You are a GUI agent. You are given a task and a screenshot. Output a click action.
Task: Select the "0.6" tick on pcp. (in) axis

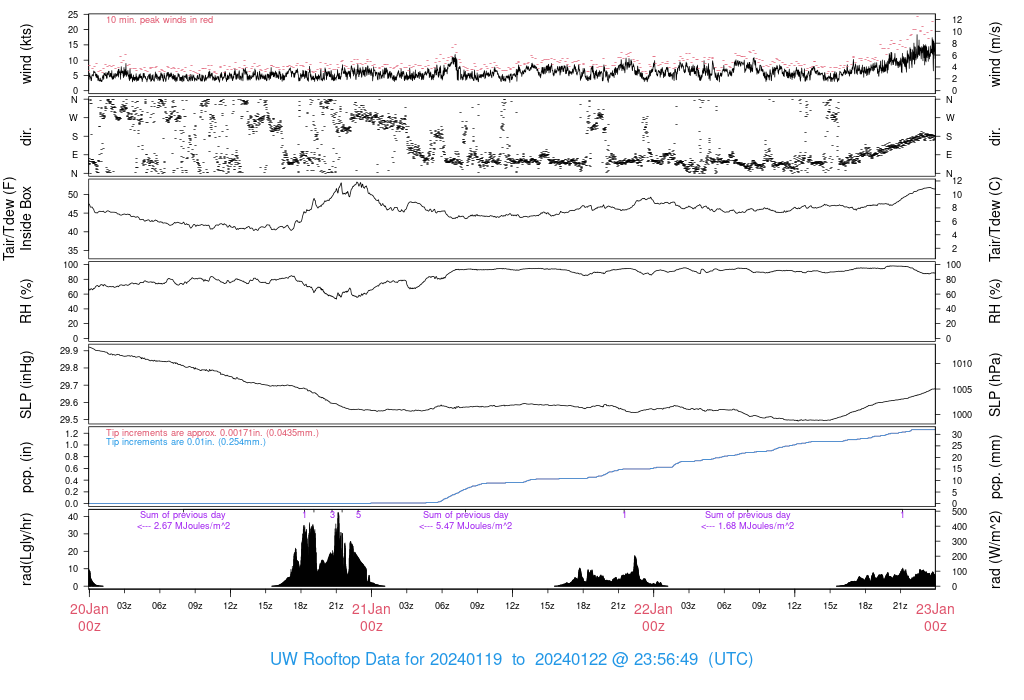coord(72,469)
